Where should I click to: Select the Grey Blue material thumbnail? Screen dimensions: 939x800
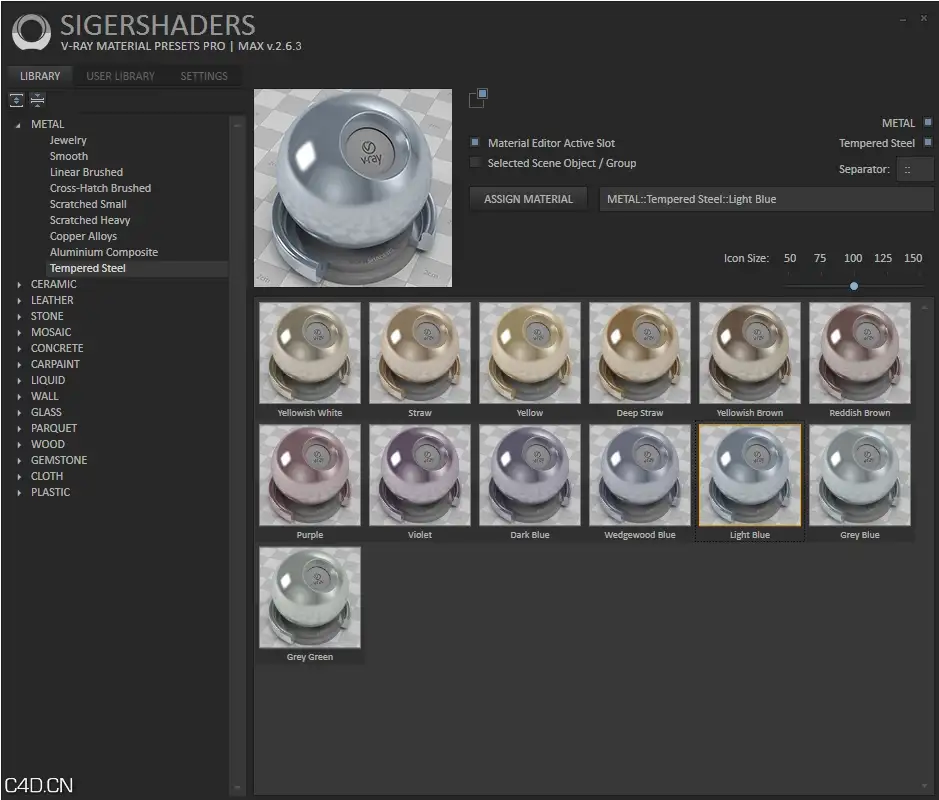pos(860,475)
